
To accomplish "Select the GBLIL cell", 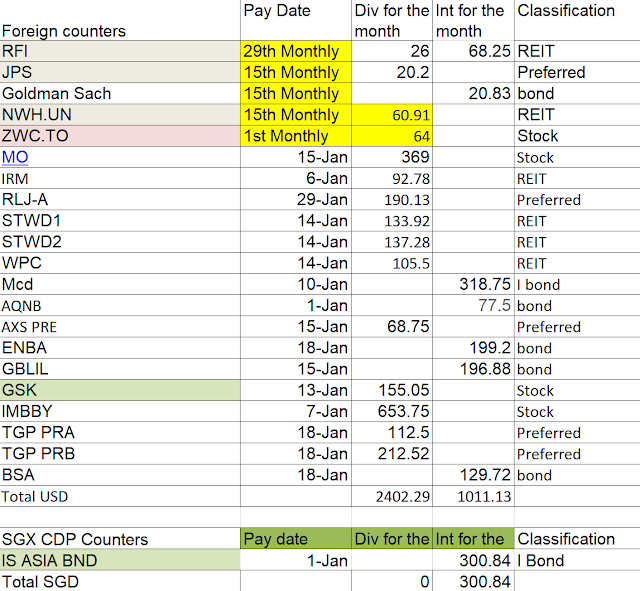I will click(x=120, y=369).
